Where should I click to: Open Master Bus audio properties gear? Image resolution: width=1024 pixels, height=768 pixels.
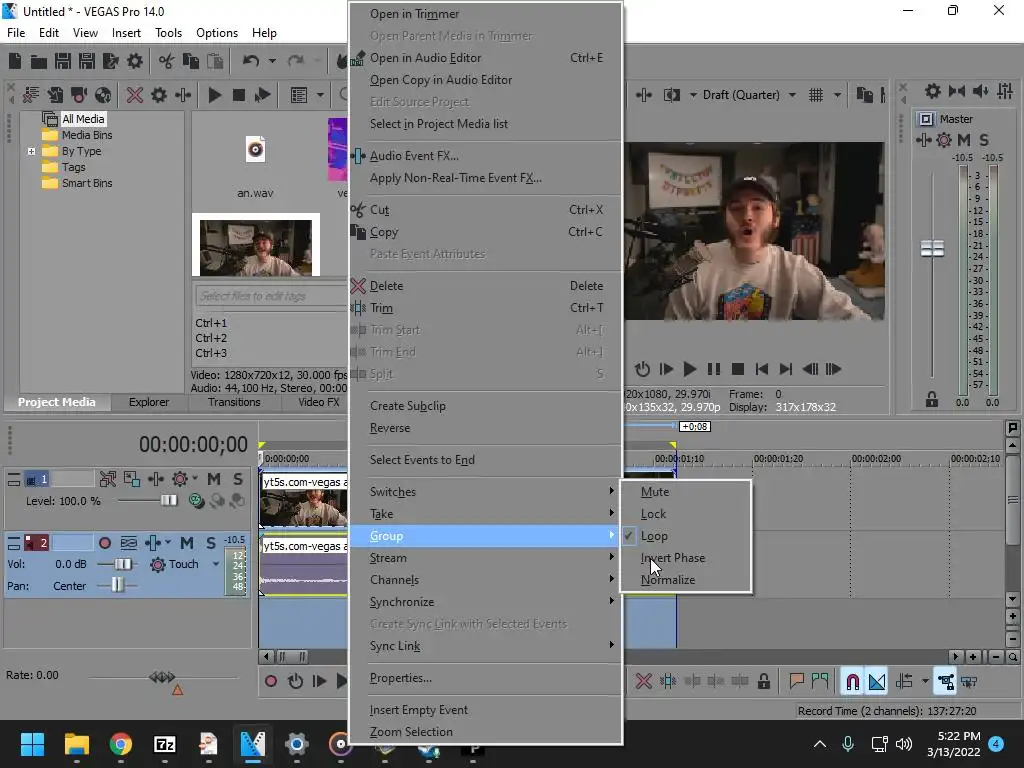coord(933,91)
